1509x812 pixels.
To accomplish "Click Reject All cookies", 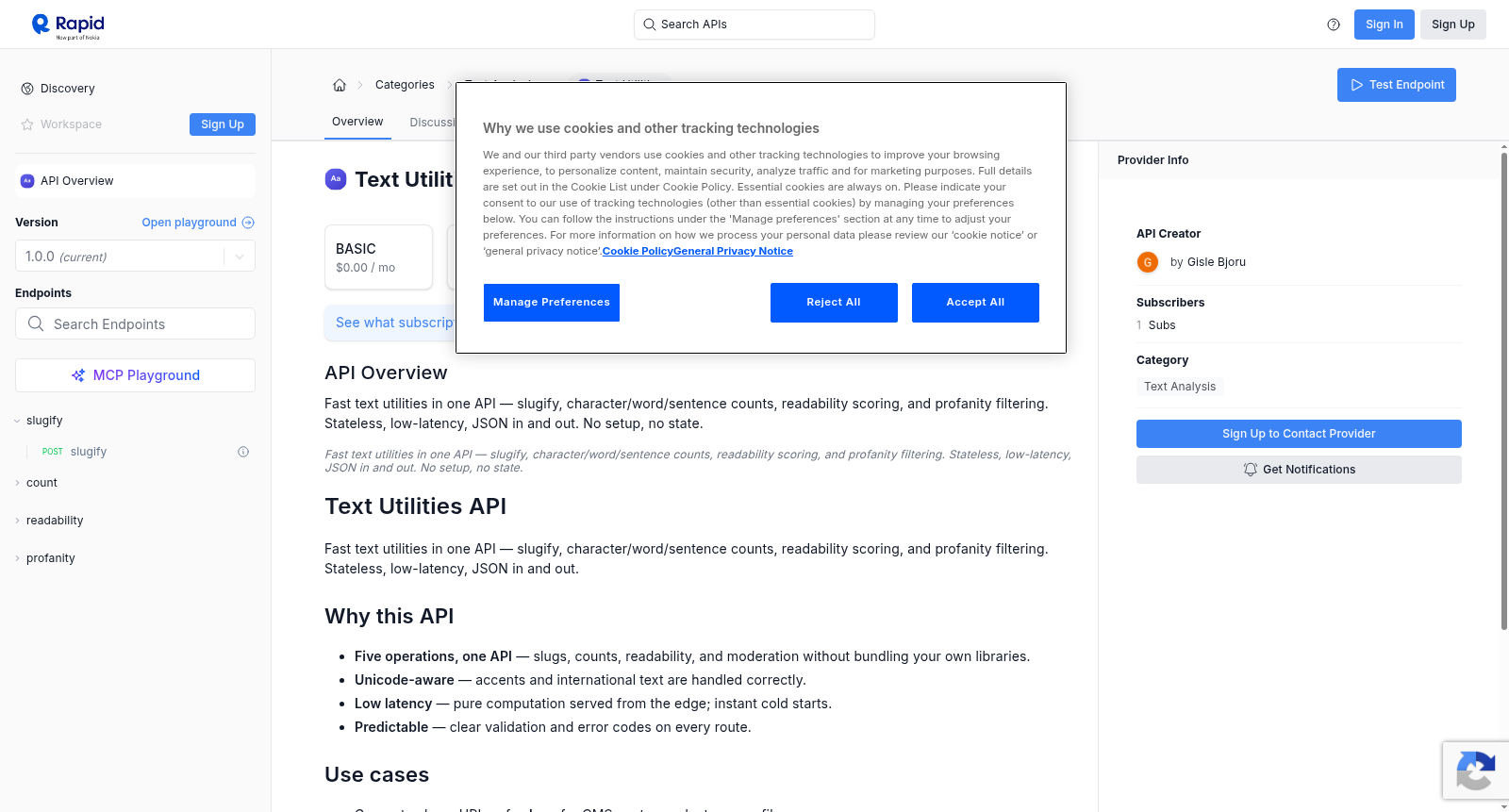I will tap(834, 303).
